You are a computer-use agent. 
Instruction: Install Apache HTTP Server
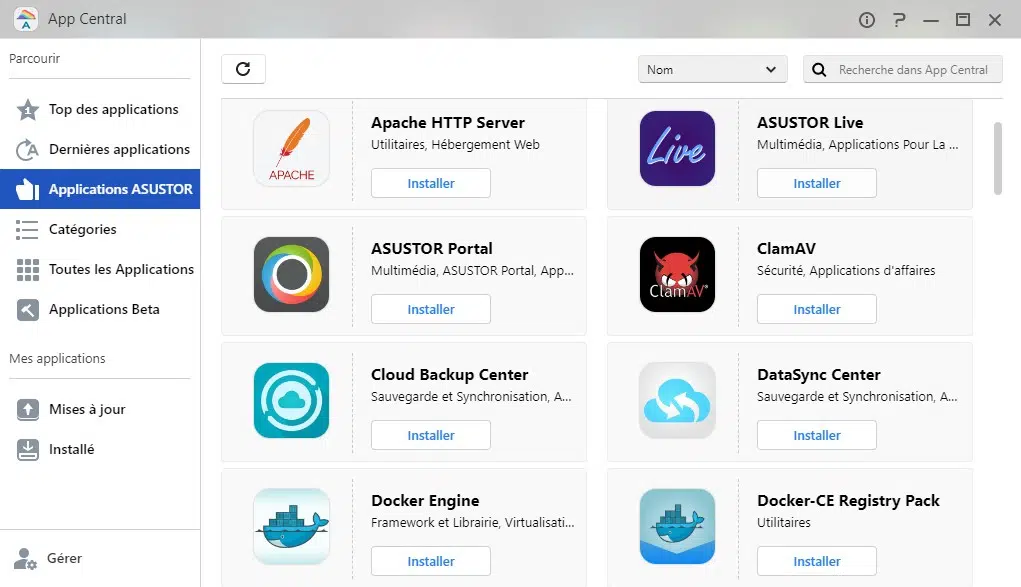coord(430,183)
